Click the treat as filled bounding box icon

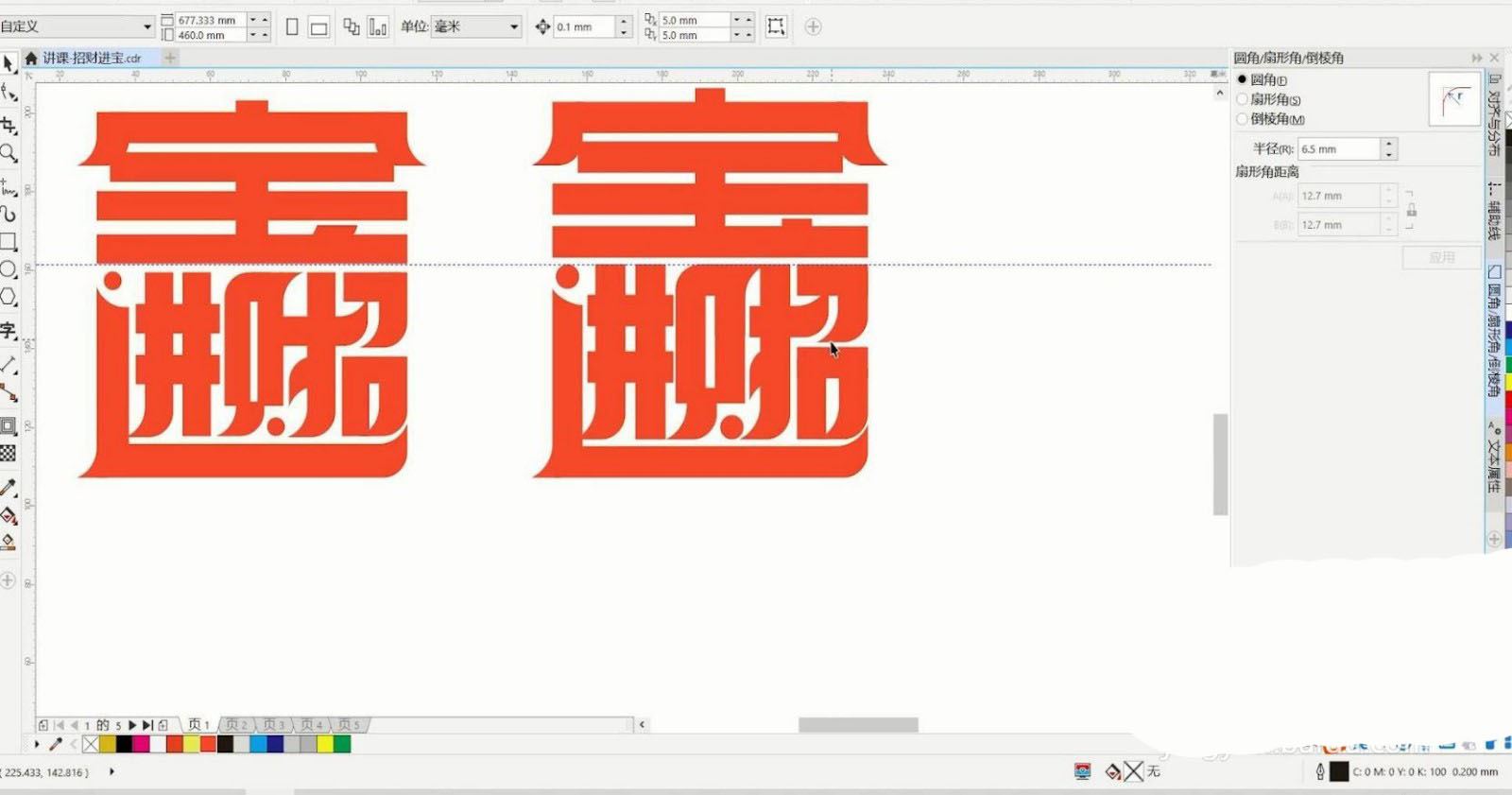[x=776, y=26]
